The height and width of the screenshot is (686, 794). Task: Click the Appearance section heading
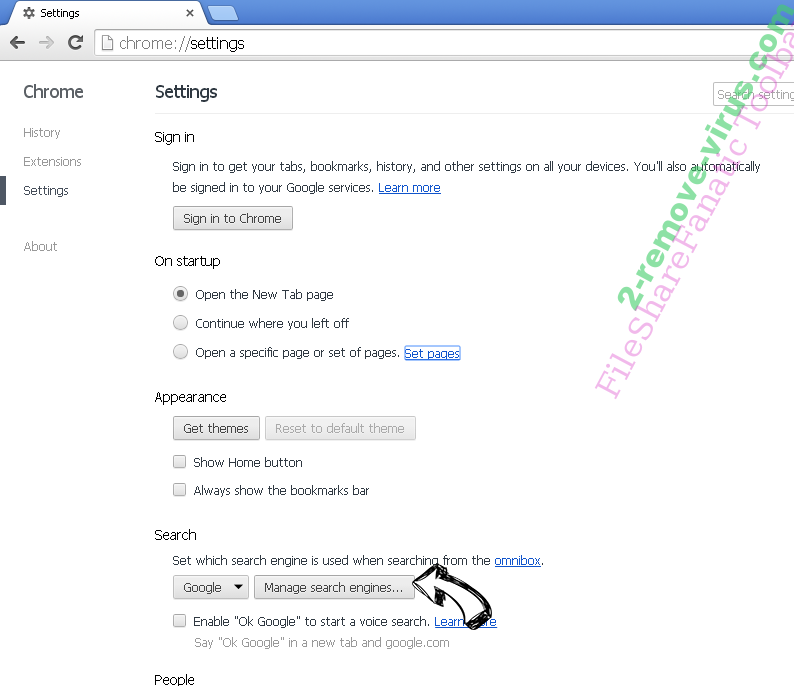(x=190, y=397)
